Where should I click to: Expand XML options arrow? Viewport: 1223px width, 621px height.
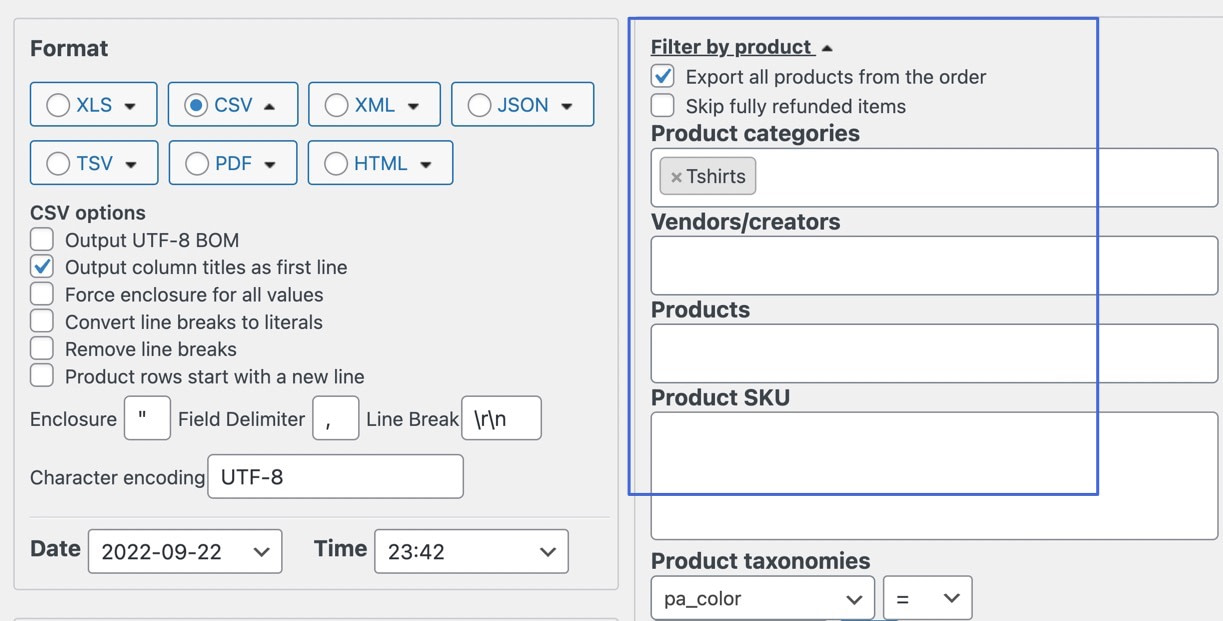[x=413, y=106]
